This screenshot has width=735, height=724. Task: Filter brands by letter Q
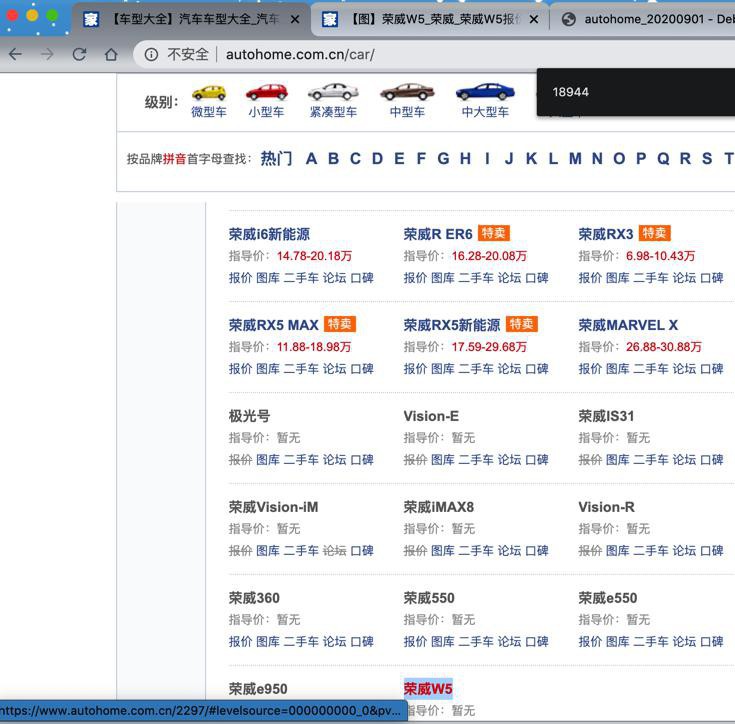(x=663, y=159)
